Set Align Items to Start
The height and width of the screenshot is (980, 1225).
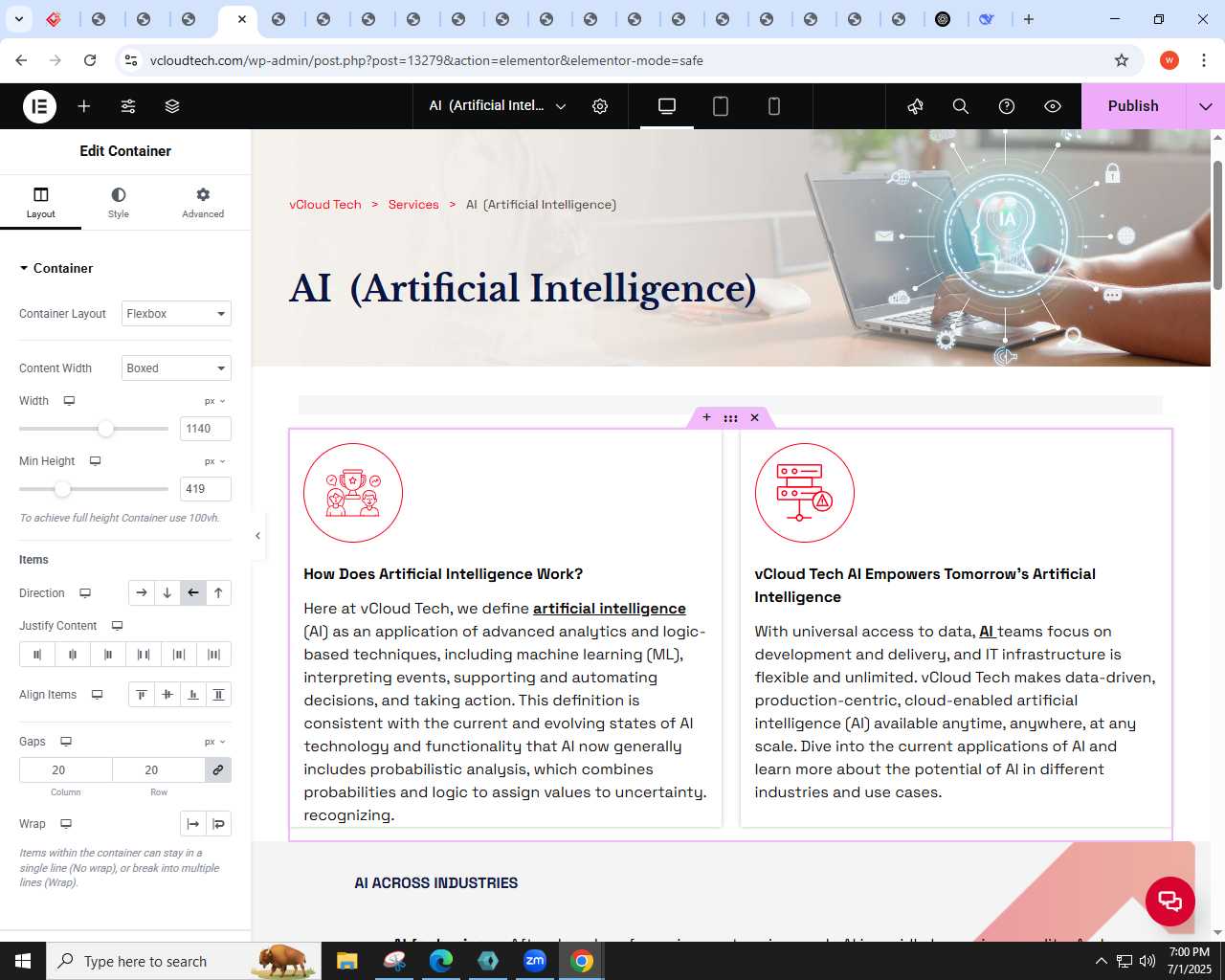pos(142,695)
